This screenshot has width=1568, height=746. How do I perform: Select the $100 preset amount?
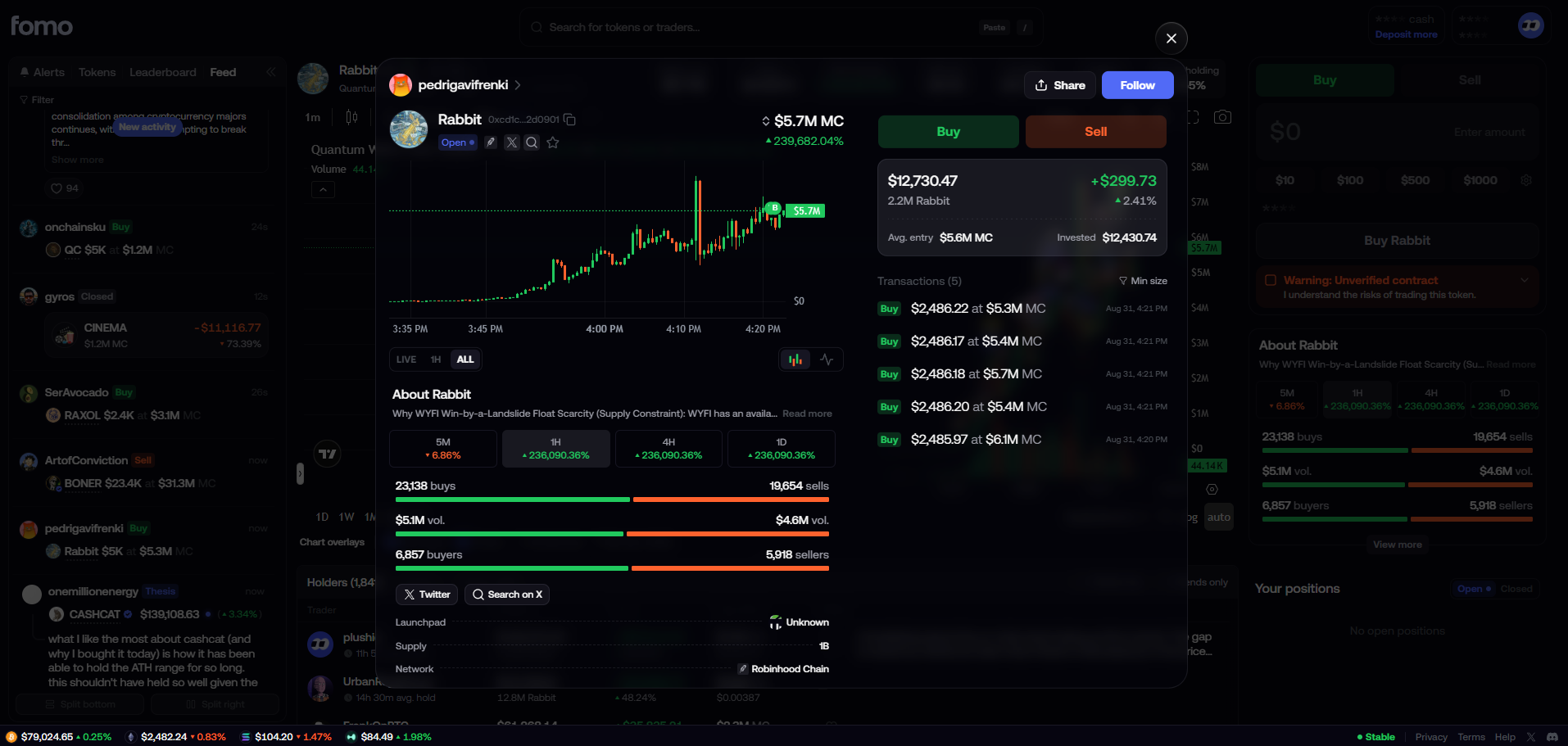pyautogui.click(x=1350, y=180)
